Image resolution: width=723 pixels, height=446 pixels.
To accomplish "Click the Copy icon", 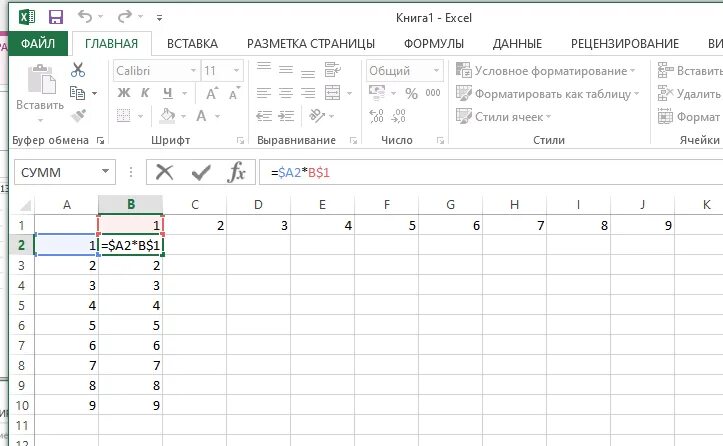I will [x=77, y=93].
